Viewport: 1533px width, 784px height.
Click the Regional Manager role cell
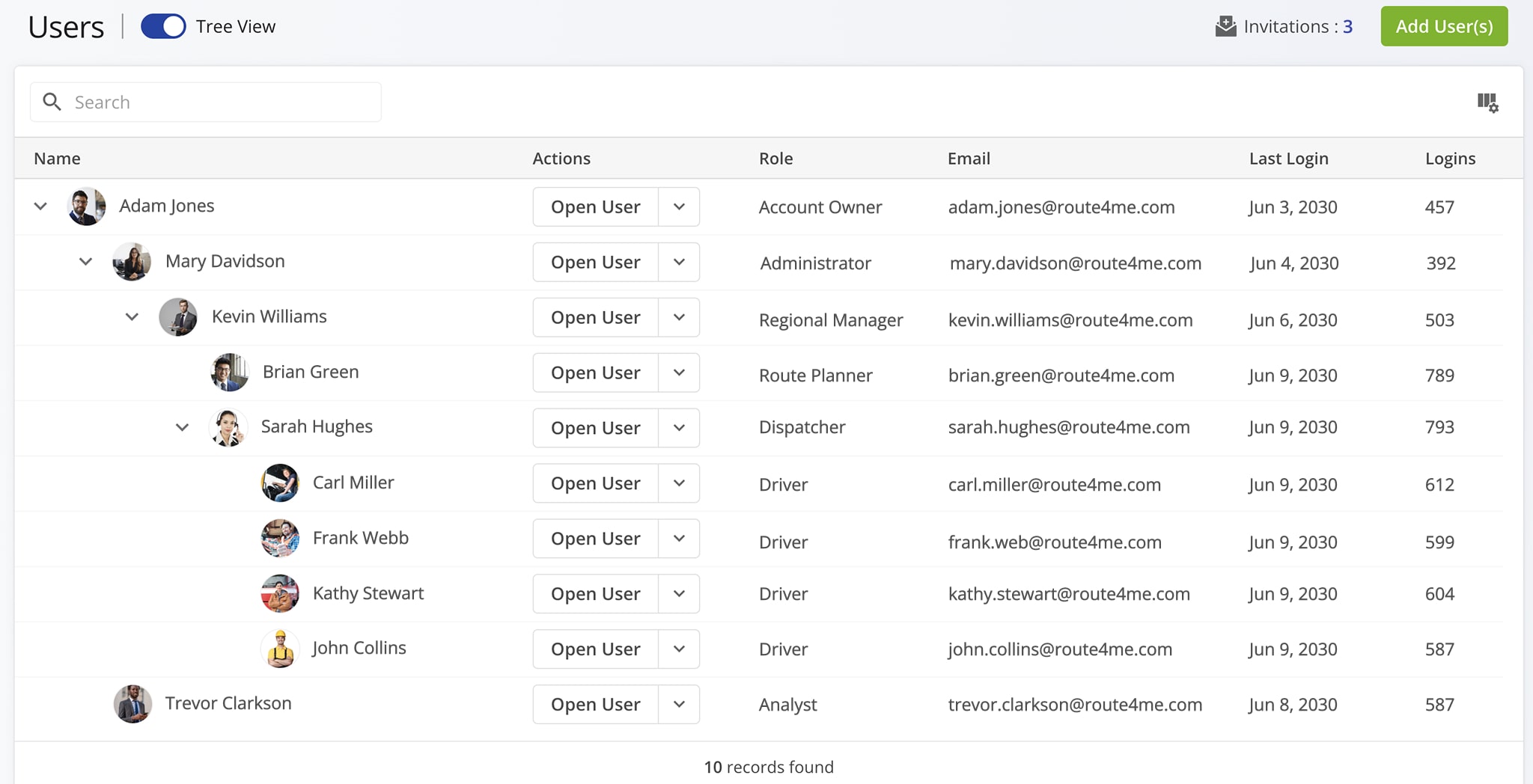pyautogui.click(x=831, y=320)
